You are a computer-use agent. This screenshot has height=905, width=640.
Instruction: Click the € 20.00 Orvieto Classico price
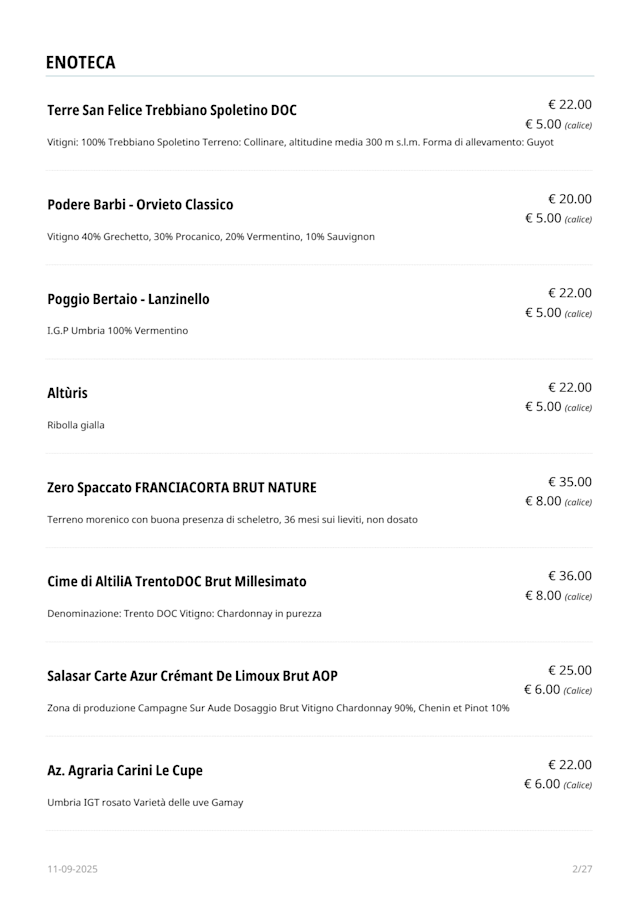569,198
